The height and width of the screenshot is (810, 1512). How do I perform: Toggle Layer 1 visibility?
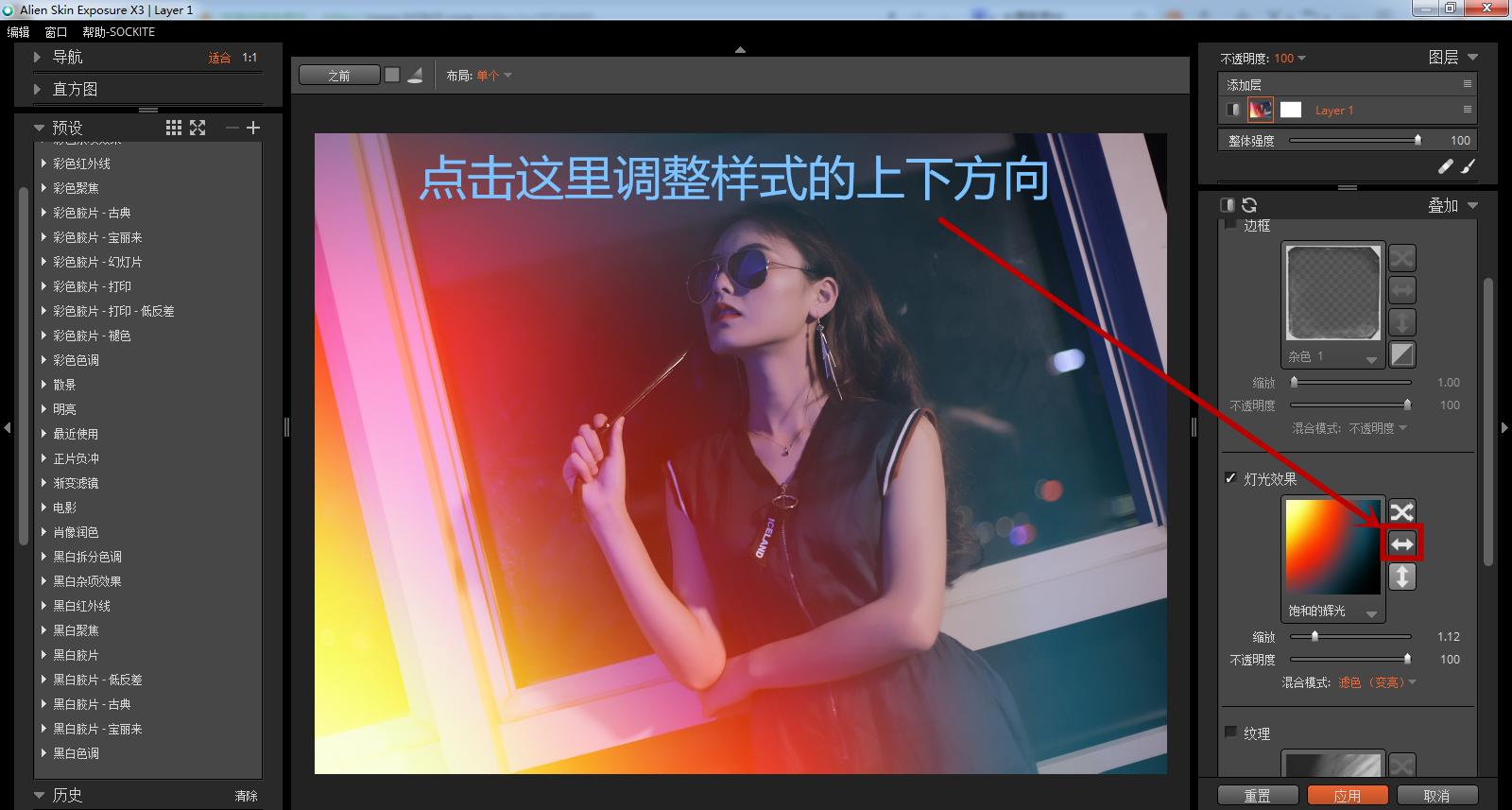(x=1233, y=110)
